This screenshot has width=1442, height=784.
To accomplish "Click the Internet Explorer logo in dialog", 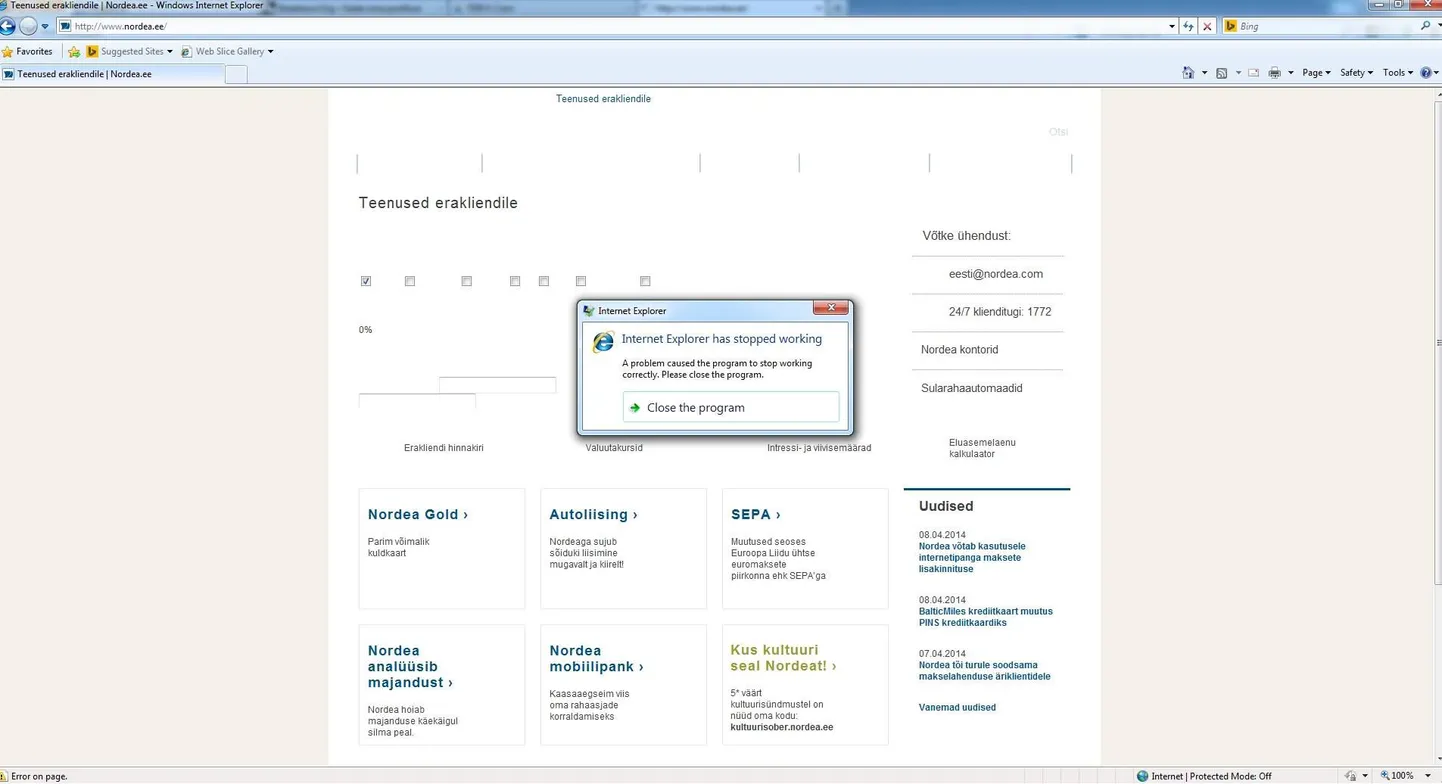I will point(602,342).
